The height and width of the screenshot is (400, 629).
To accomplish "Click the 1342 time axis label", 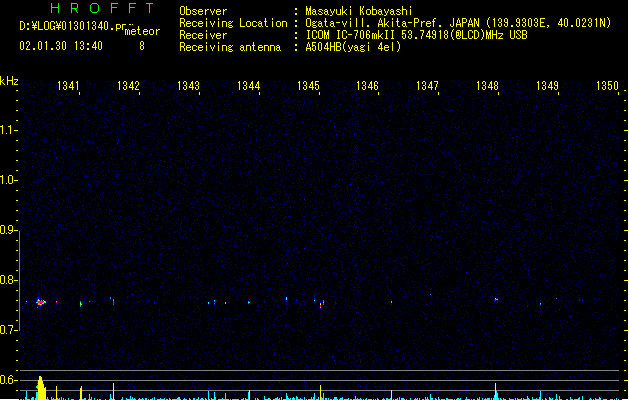I will (x=128, y=86).
